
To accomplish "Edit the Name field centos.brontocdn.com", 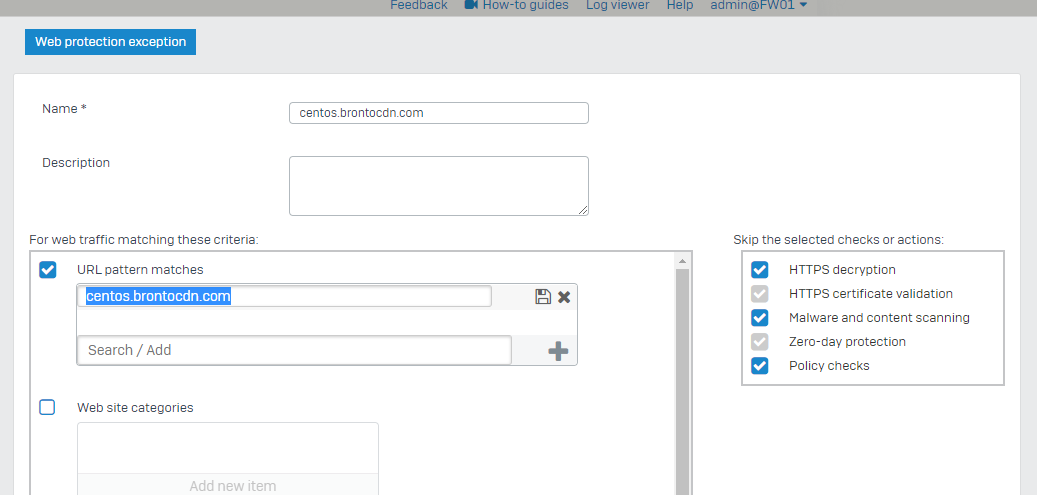I will coord(438,112).
